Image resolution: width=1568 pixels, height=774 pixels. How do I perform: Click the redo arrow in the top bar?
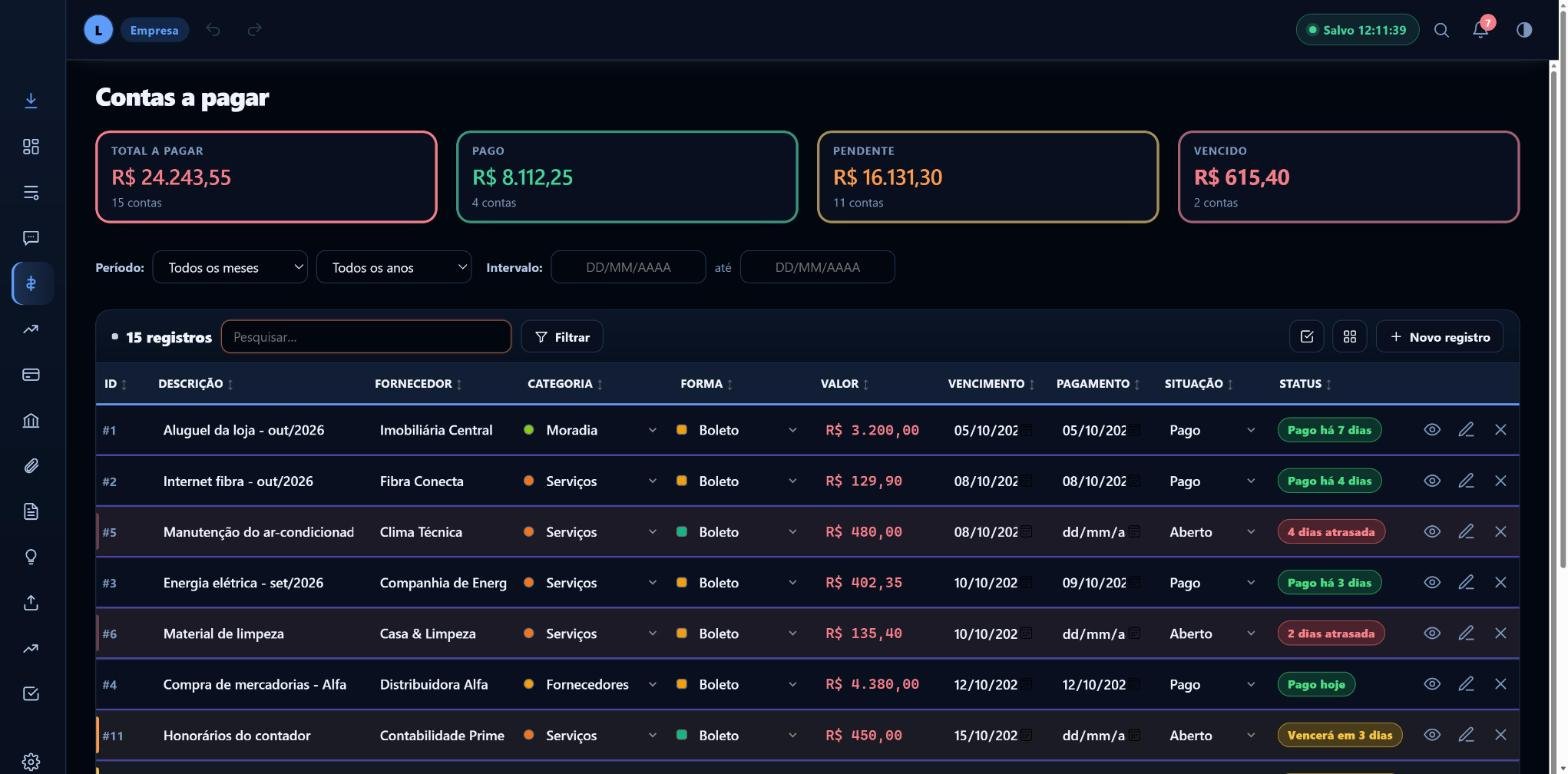[x=254, y=30]
